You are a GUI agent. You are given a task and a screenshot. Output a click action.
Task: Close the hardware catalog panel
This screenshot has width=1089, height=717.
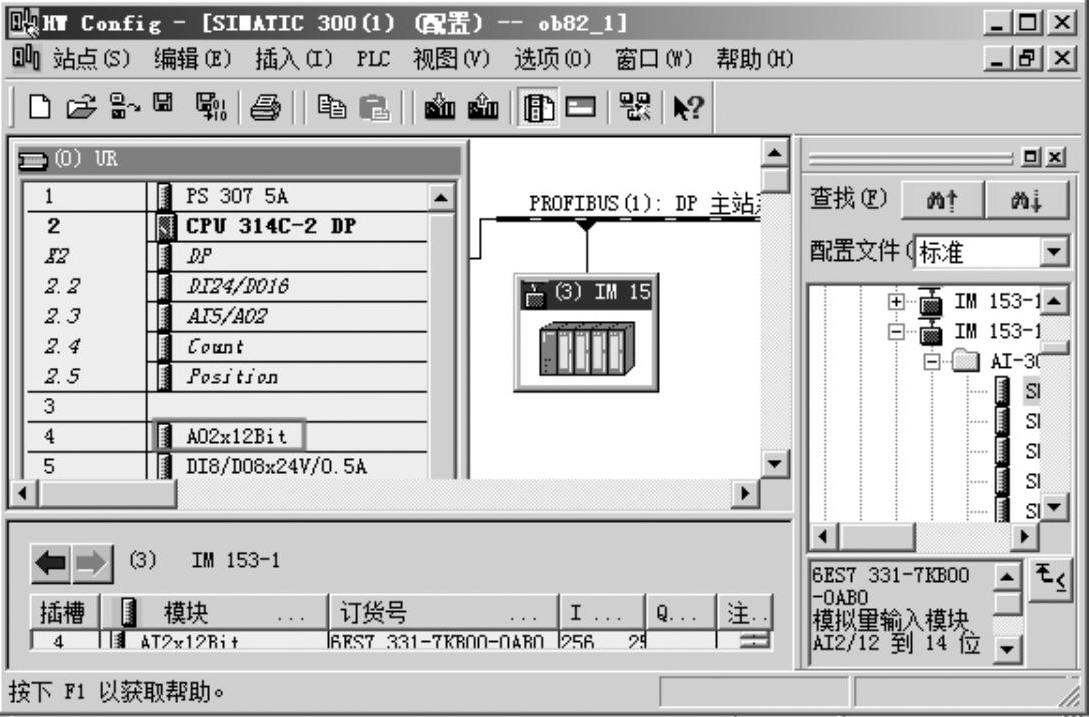(1056, 158)
